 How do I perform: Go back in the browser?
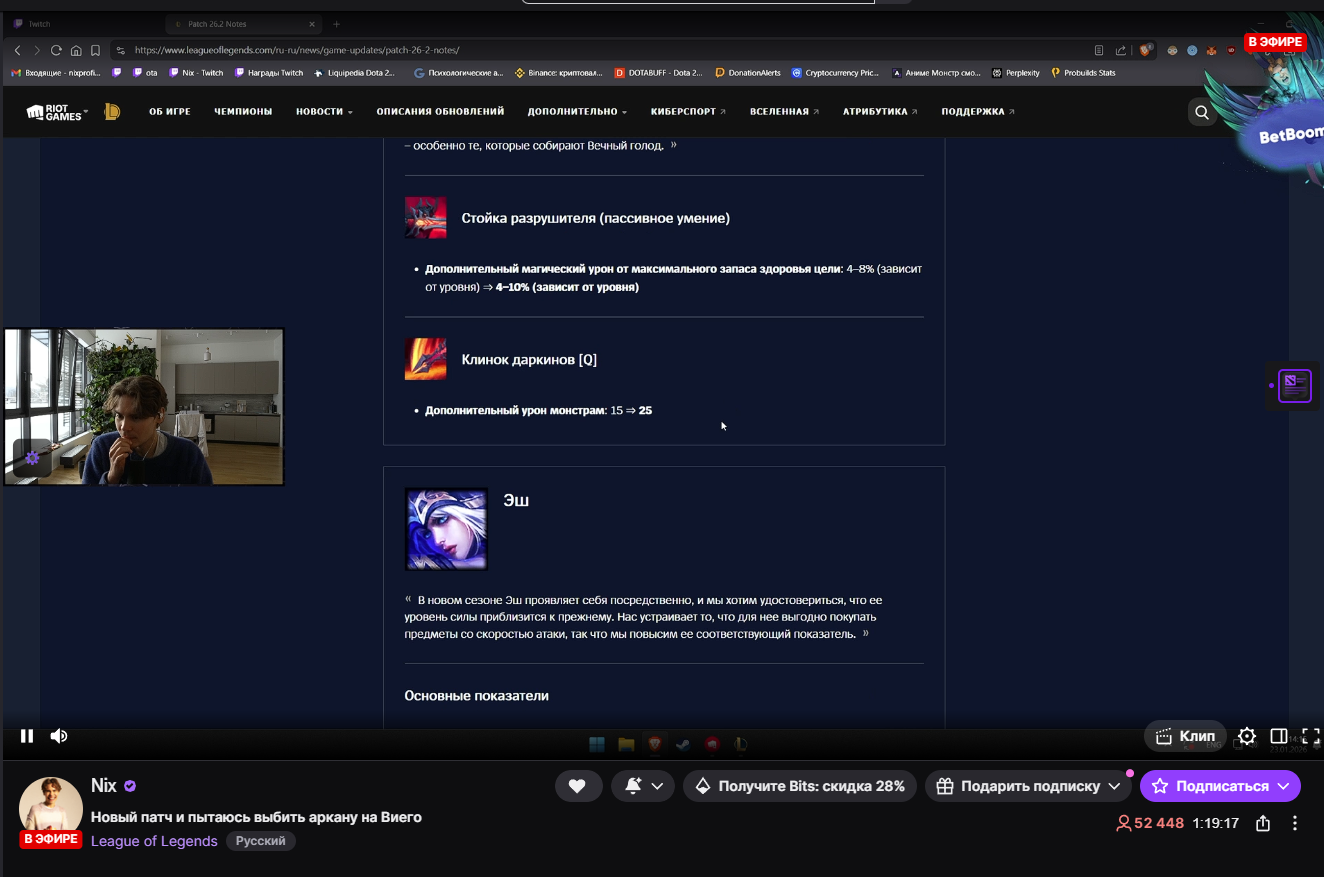[x=18, y=50]
